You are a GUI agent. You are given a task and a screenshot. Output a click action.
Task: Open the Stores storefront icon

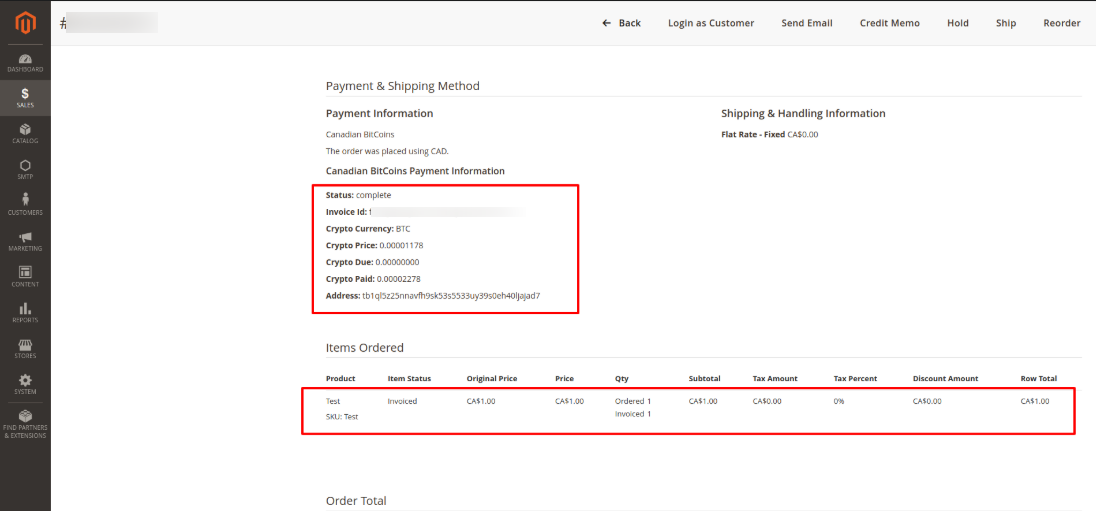[x=25, y=348]
